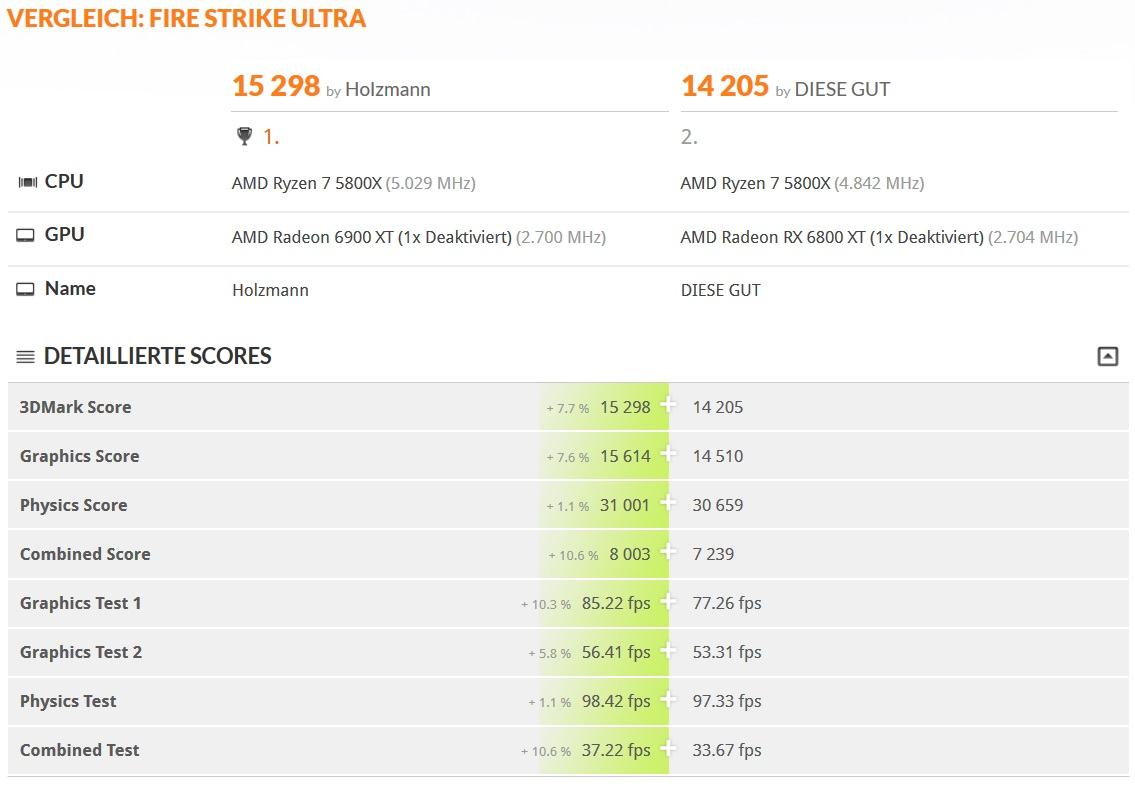Click DIESE GUT in the Name row
The height and width of the screenshot is (793, 1135).
[x=721, y=290]
